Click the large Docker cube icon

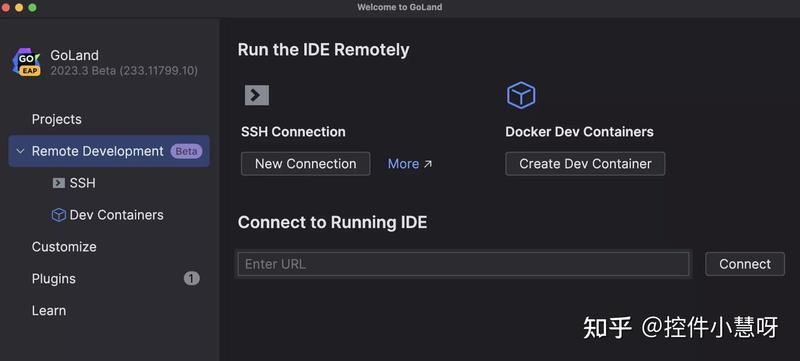521,95
